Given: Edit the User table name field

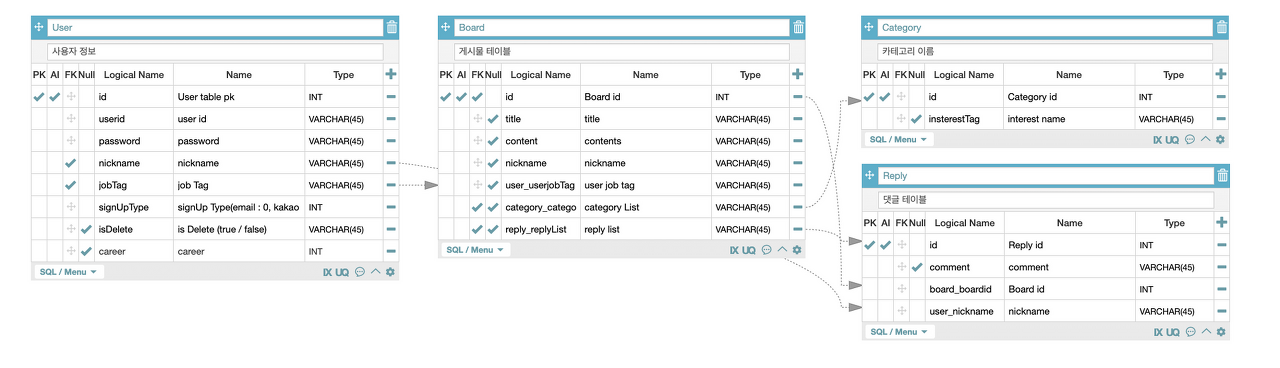Looking at the screenshot, I should [x=215, y=27].
